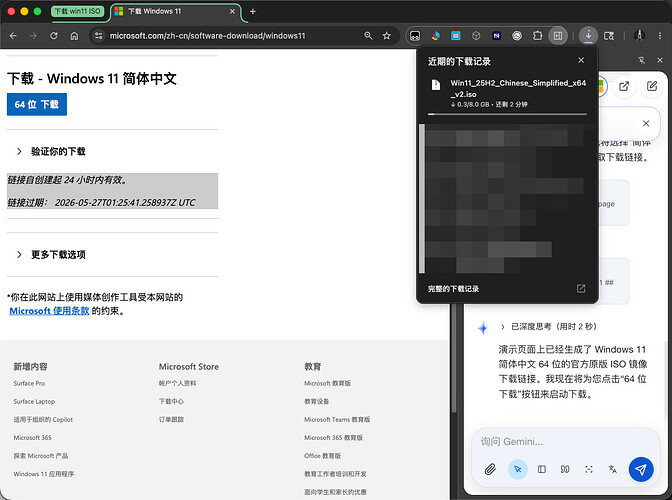This screenshot has width=672, height=500.
Task: Go back with the browser back arrow
Action: coord(13,36)
